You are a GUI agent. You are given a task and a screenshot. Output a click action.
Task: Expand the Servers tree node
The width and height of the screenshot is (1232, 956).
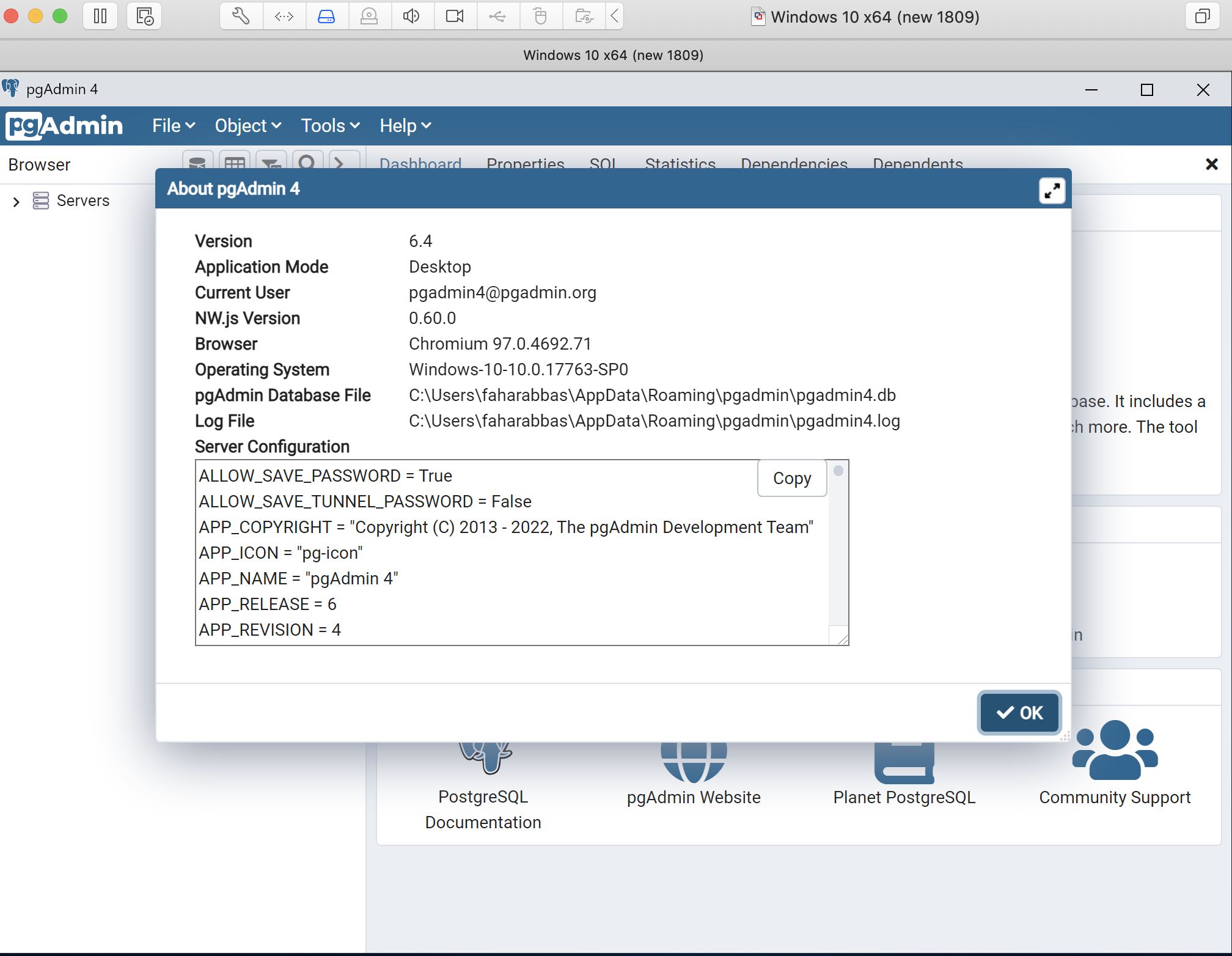(16, 201)
